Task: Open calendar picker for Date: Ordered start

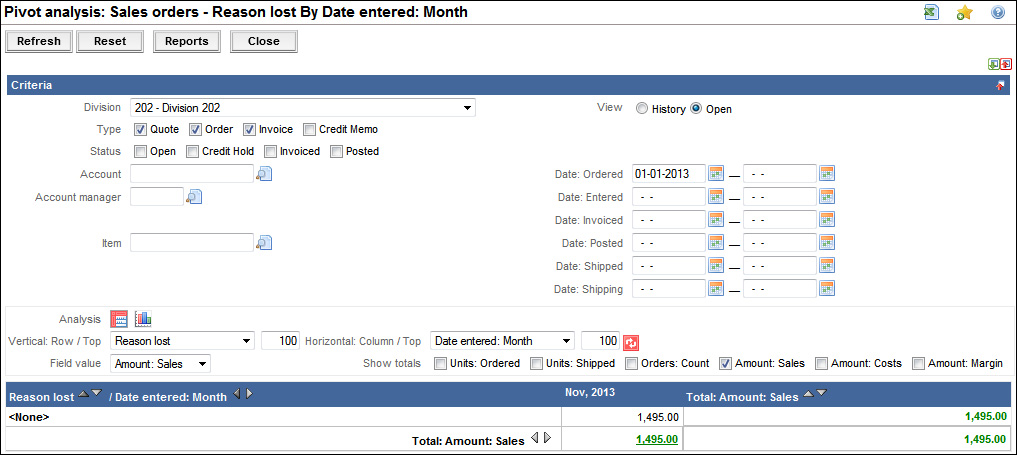Action: coord(716,174)
